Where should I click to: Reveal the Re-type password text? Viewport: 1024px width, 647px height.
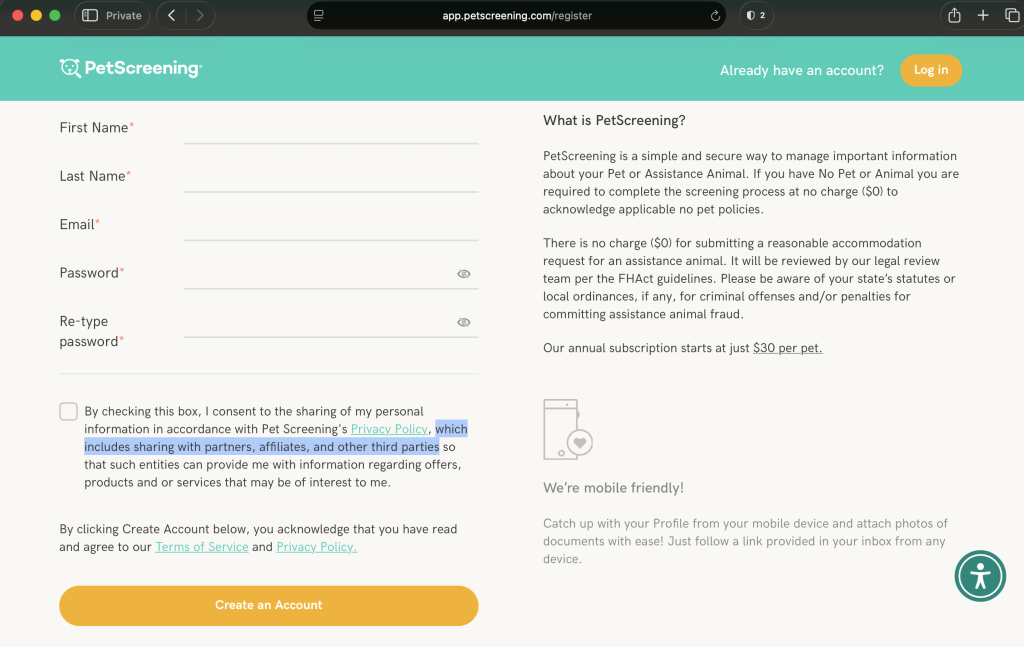point(463,322)
